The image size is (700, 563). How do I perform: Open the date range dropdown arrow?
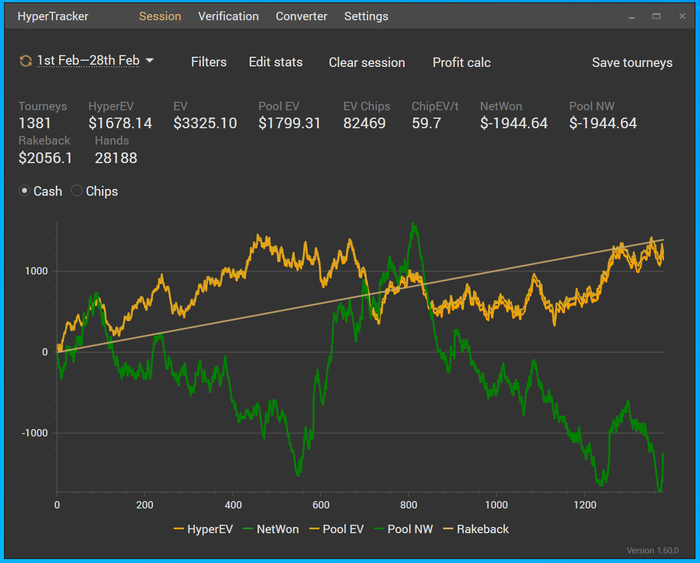click(x=150, y=60)
